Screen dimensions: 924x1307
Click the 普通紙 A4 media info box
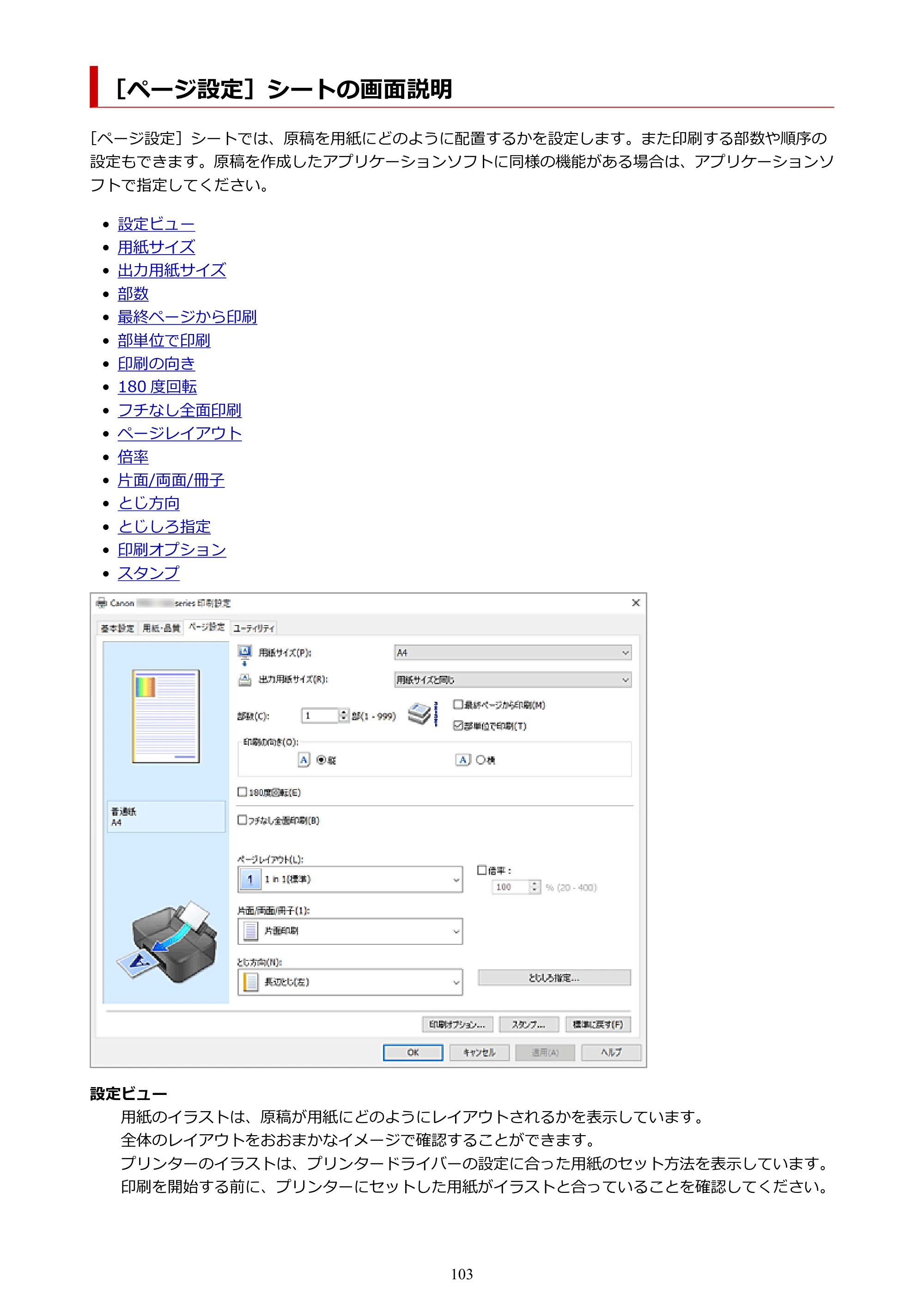166,817
